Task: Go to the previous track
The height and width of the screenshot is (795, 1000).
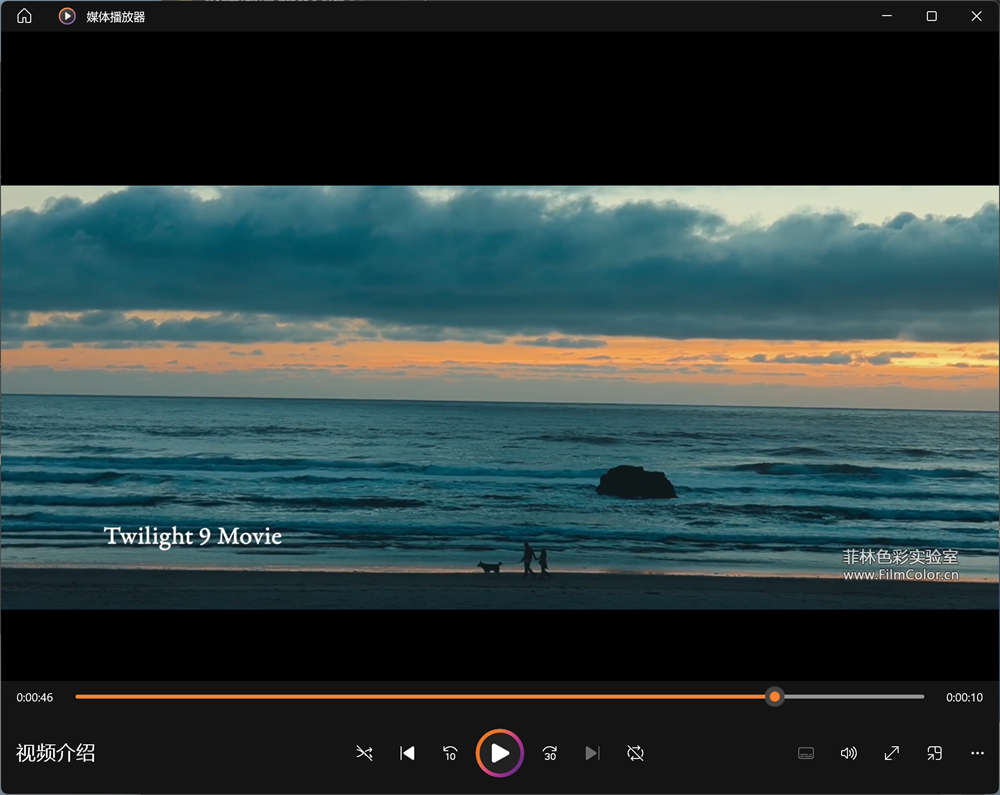Action: pyautogui.click(x=407, y=753)
